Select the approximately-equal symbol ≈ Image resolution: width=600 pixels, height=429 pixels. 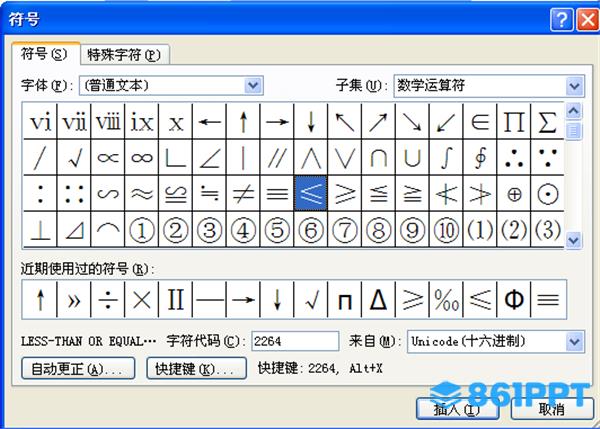(142, 193)
